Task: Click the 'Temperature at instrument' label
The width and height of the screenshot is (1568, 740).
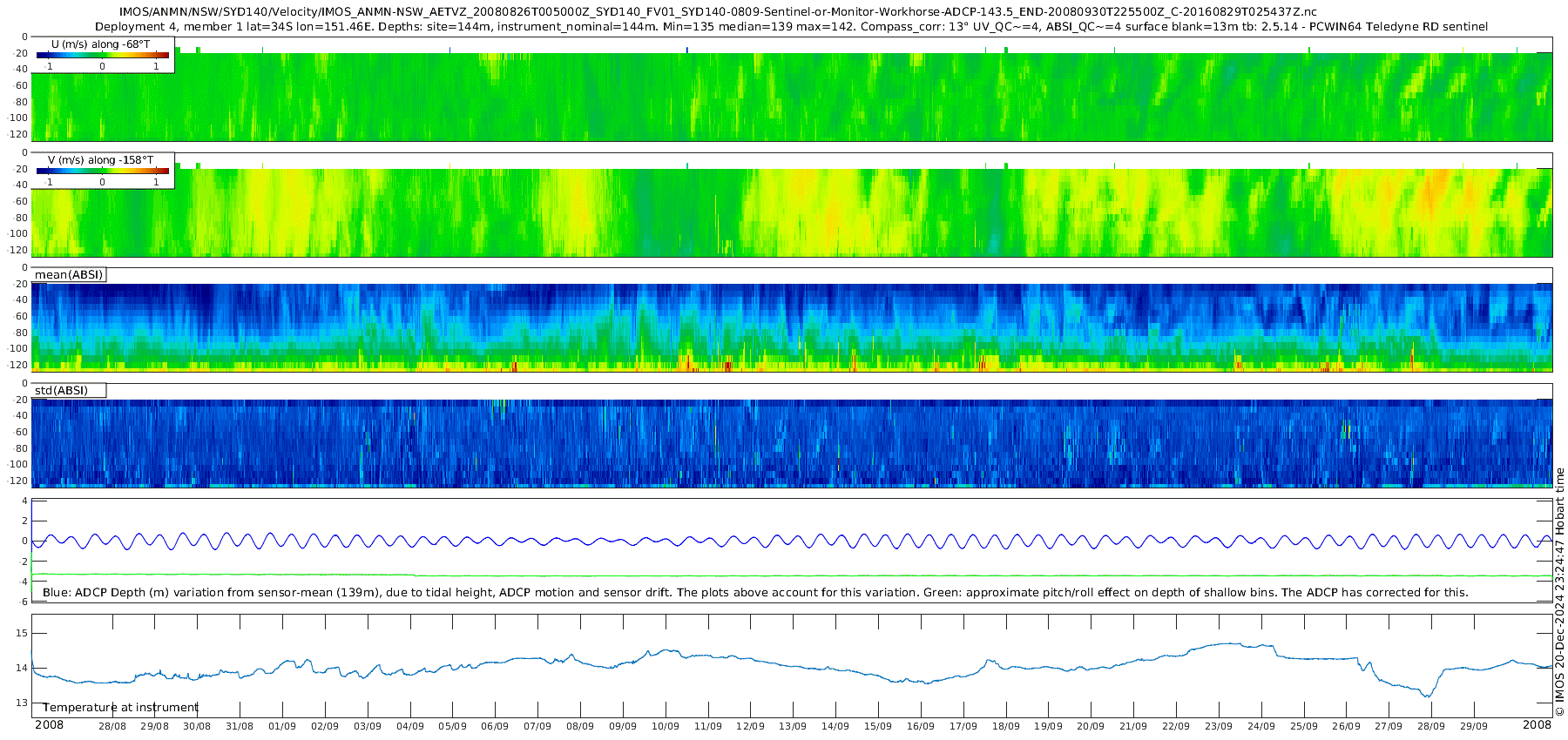Action: [120, 708]
